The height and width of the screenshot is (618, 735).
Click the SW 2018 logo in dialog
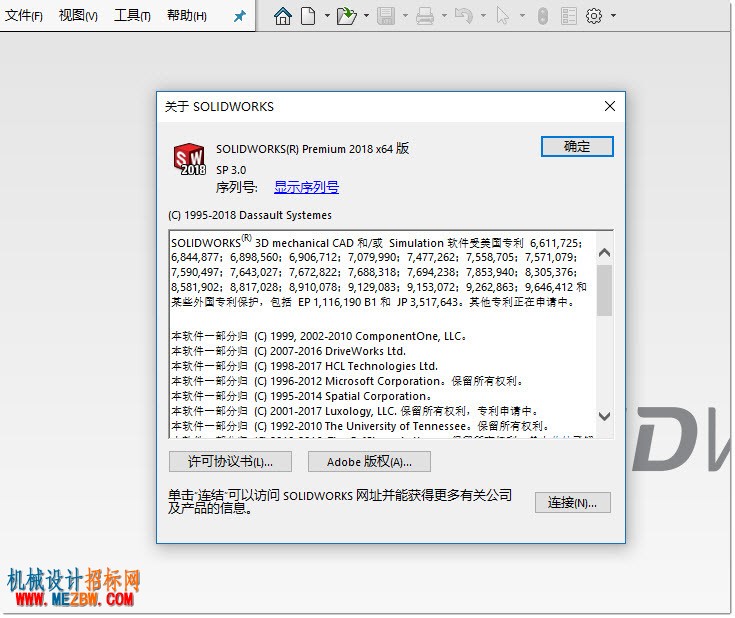click(x=189, y=159)
